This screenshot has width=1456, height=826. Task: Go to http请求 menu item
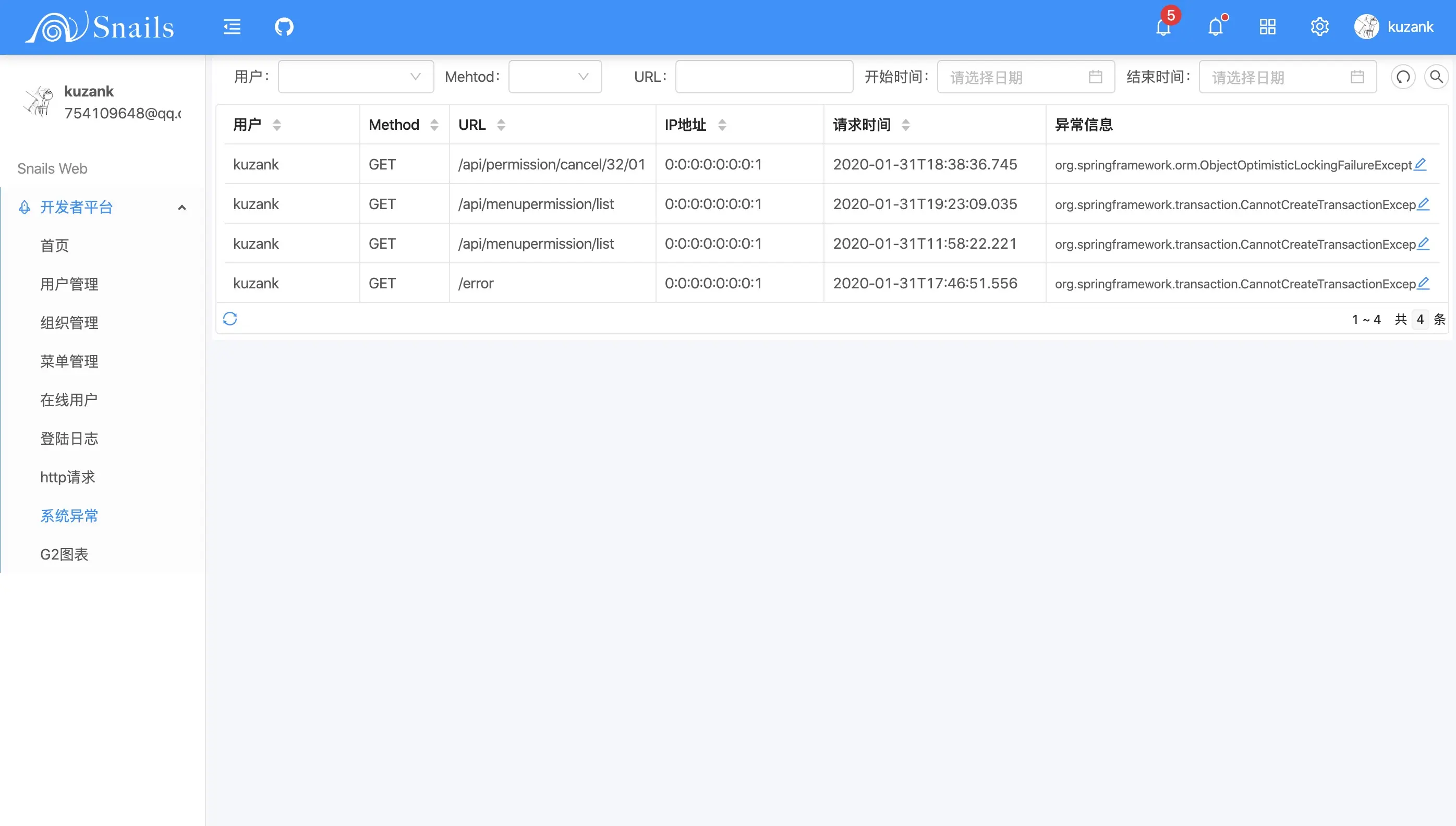pos(67,477)
